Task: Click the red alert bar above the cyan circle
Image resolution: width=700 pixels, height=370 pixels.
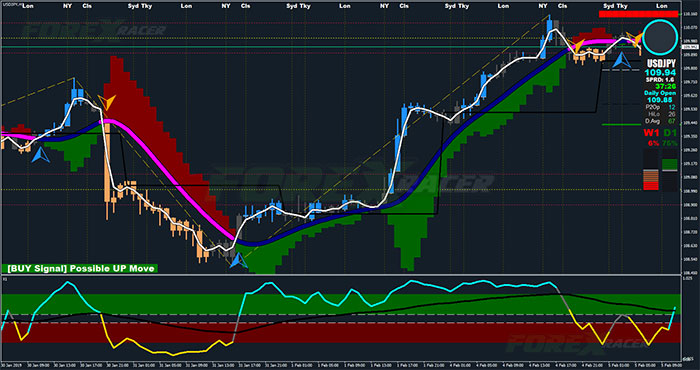Action: pos(638,14)
